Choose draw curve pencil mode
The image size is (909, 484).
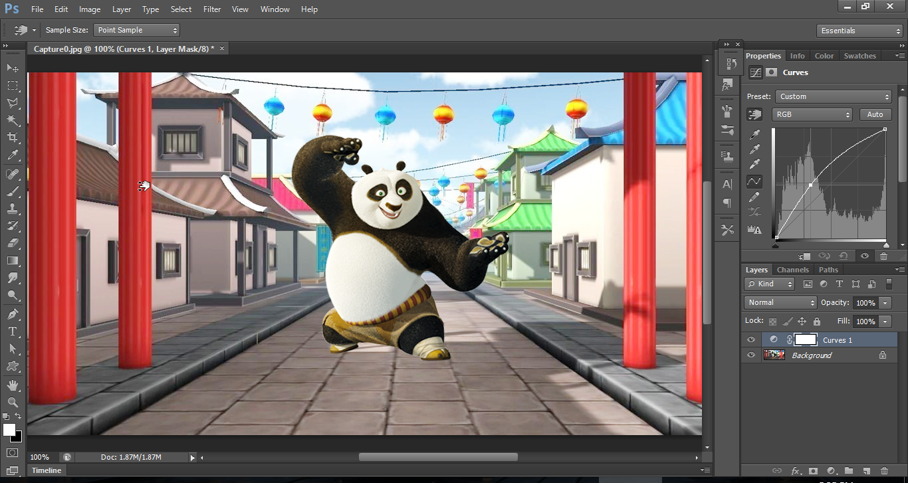click(754, 198)
